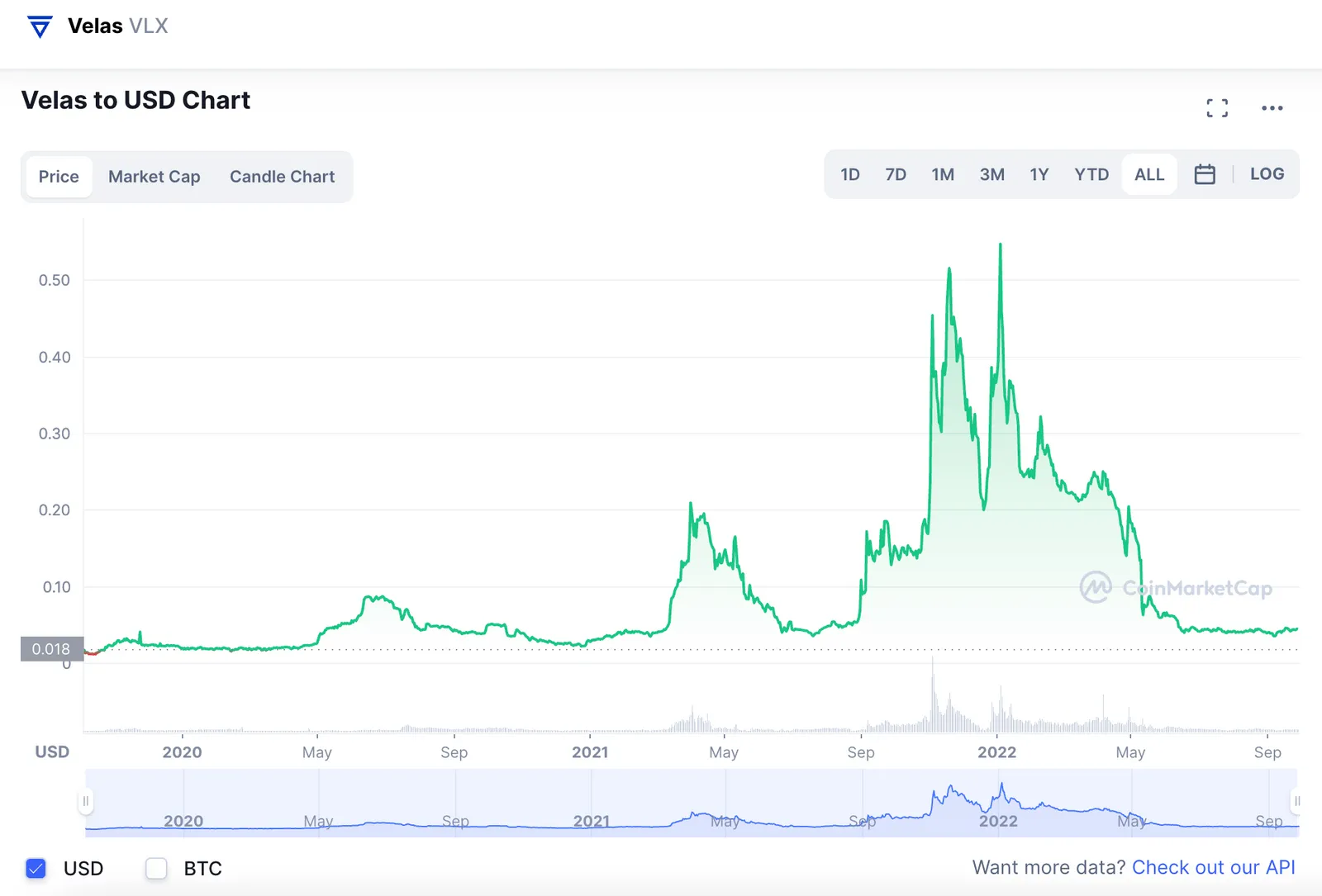Click the 2021 label on the x-axis
This screenshot has width=1322, height=896.
[590, 752]
